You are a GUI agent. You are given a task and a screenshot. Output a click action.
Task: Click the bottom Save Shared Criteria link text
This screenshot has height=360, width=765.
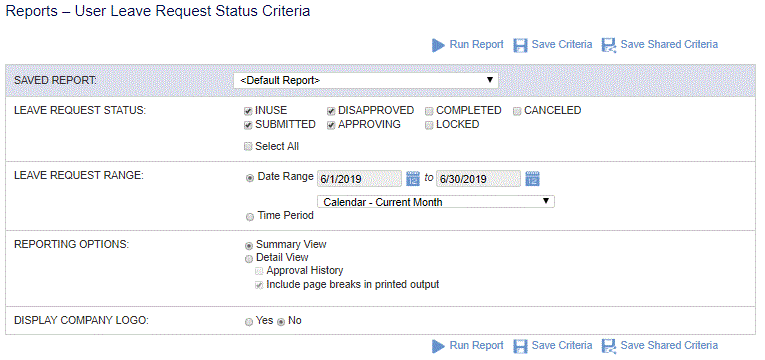669,345
